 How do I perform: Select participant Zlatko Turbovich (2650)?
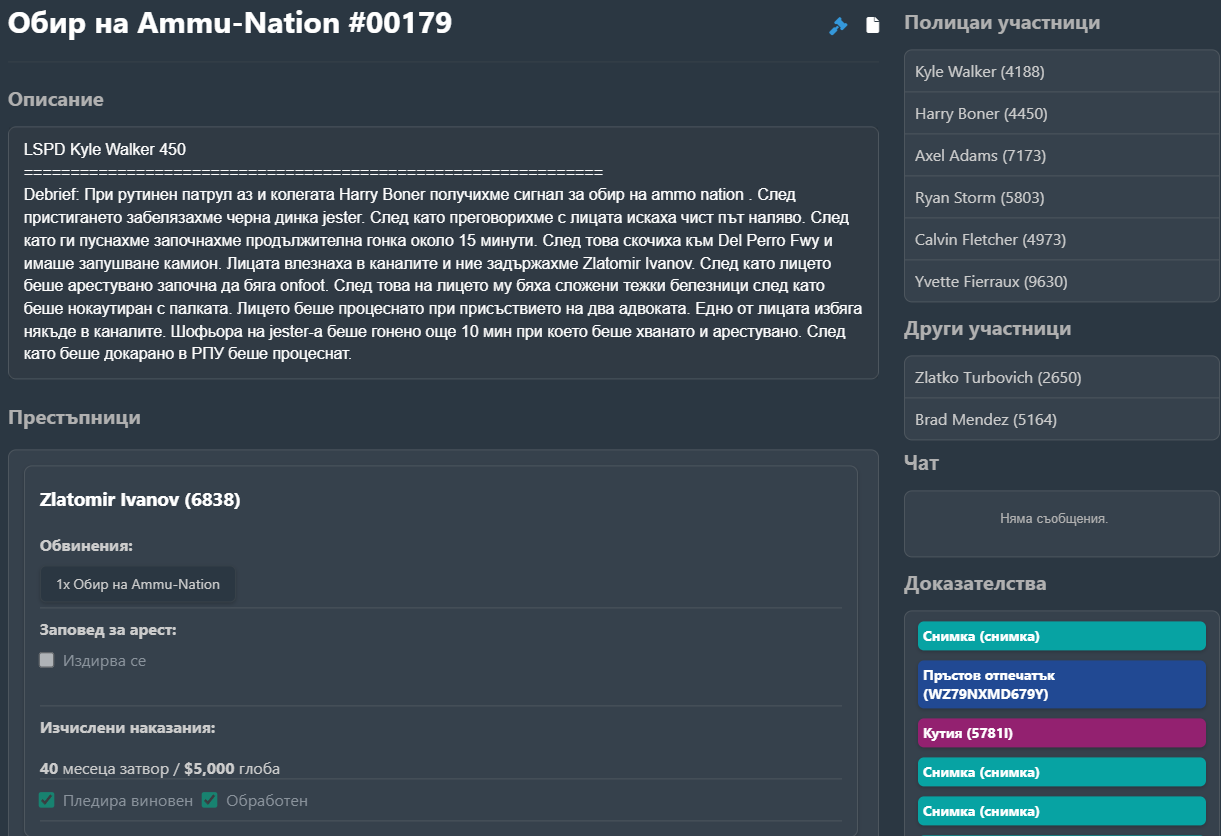click(1061, 378)
